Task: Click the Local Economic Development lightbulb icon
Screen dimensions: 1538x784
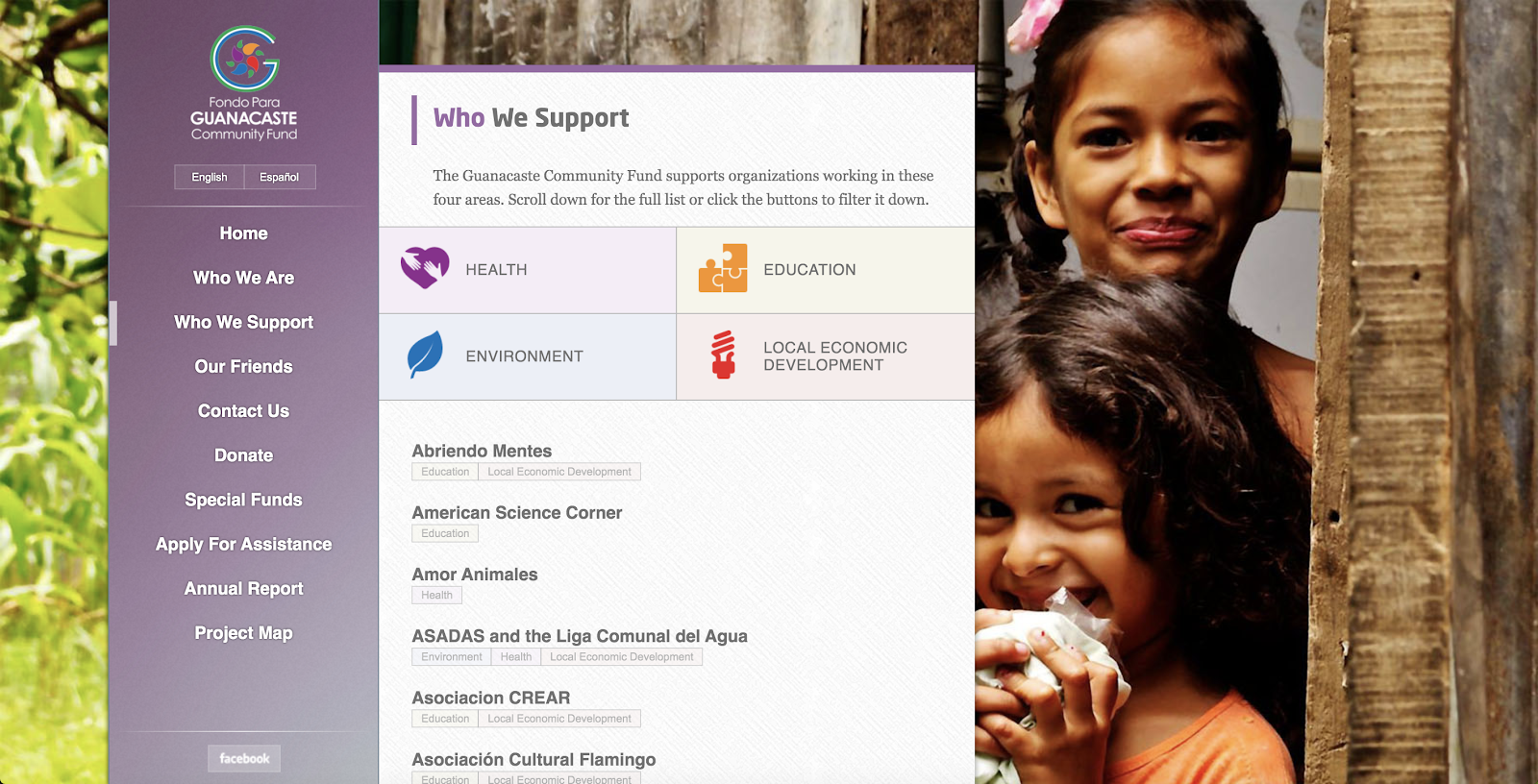Action: tap(724, 355)
